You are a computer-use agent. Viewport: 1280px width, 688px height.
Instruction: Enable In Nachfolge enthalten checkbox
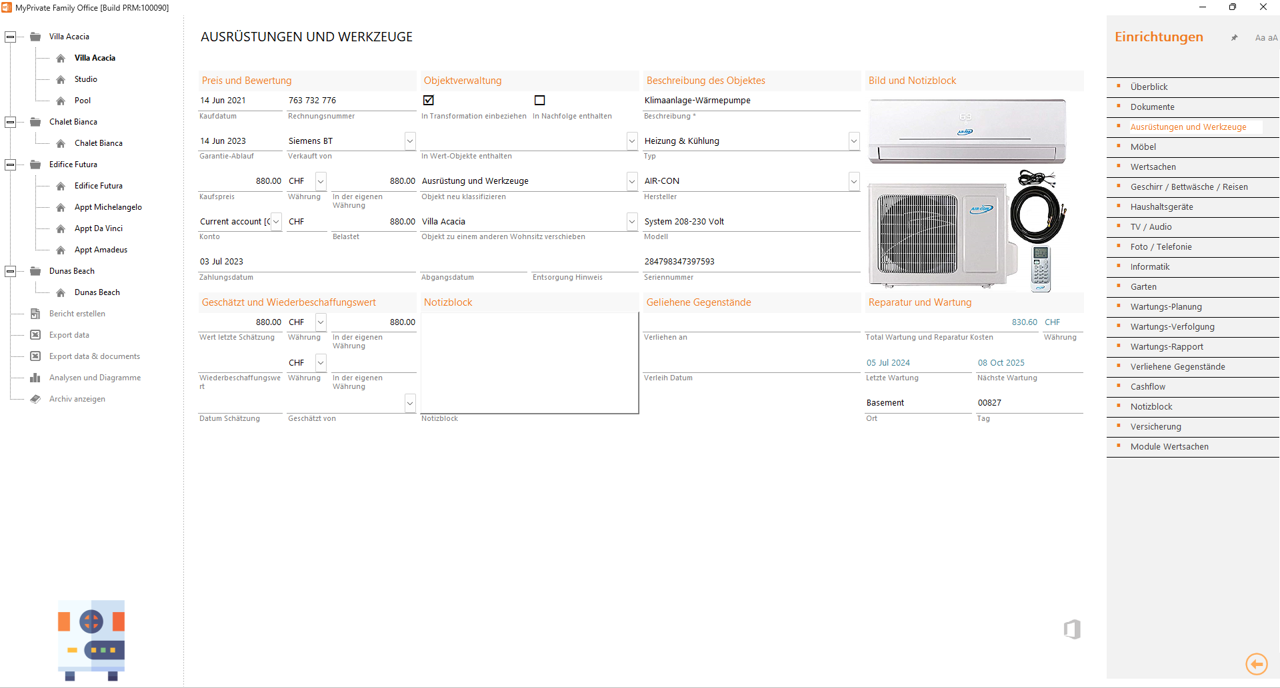point(539,100)
